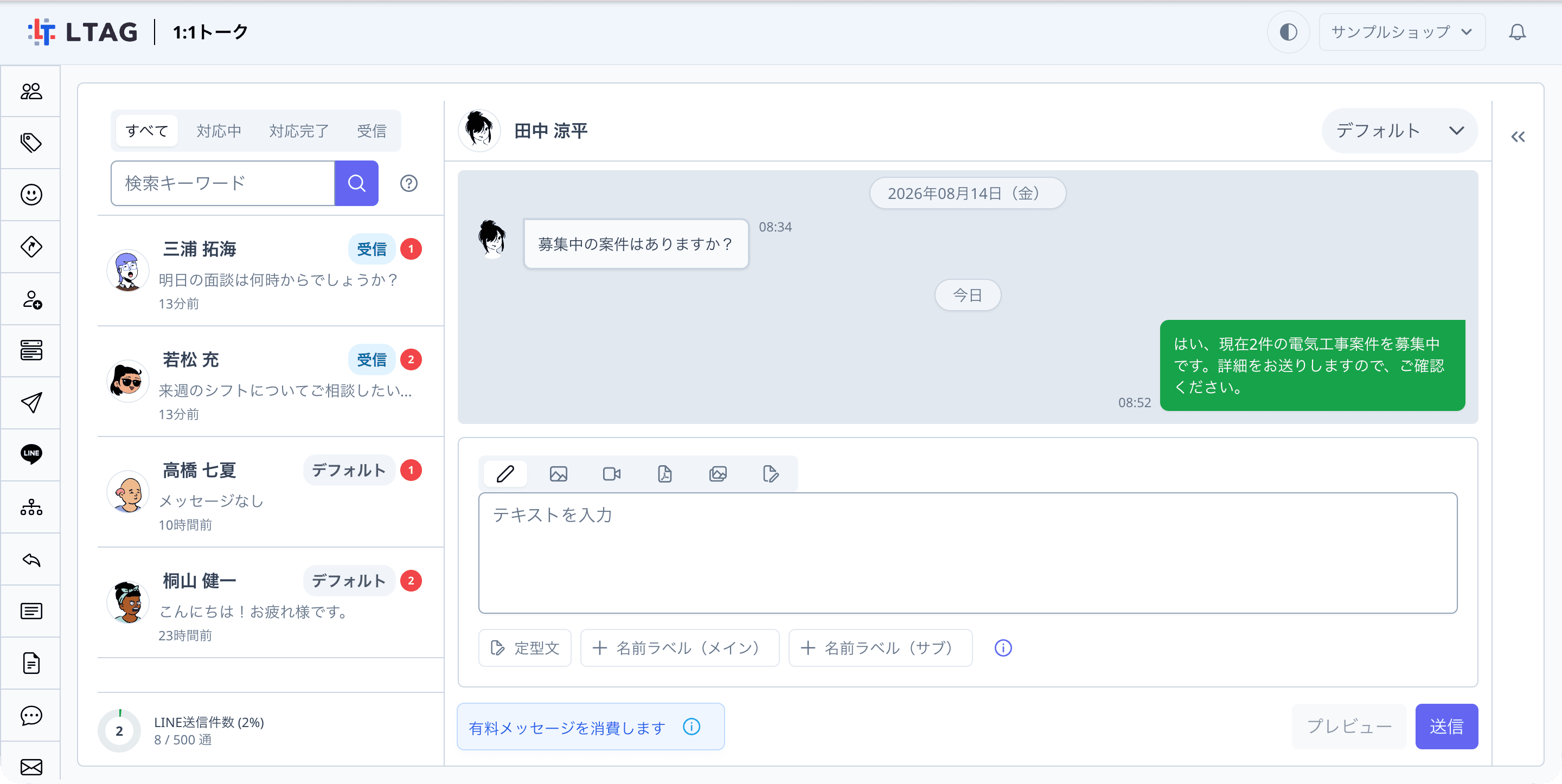
Task: Open the chat bubble sidebar icon
Action: click(31, 716)
